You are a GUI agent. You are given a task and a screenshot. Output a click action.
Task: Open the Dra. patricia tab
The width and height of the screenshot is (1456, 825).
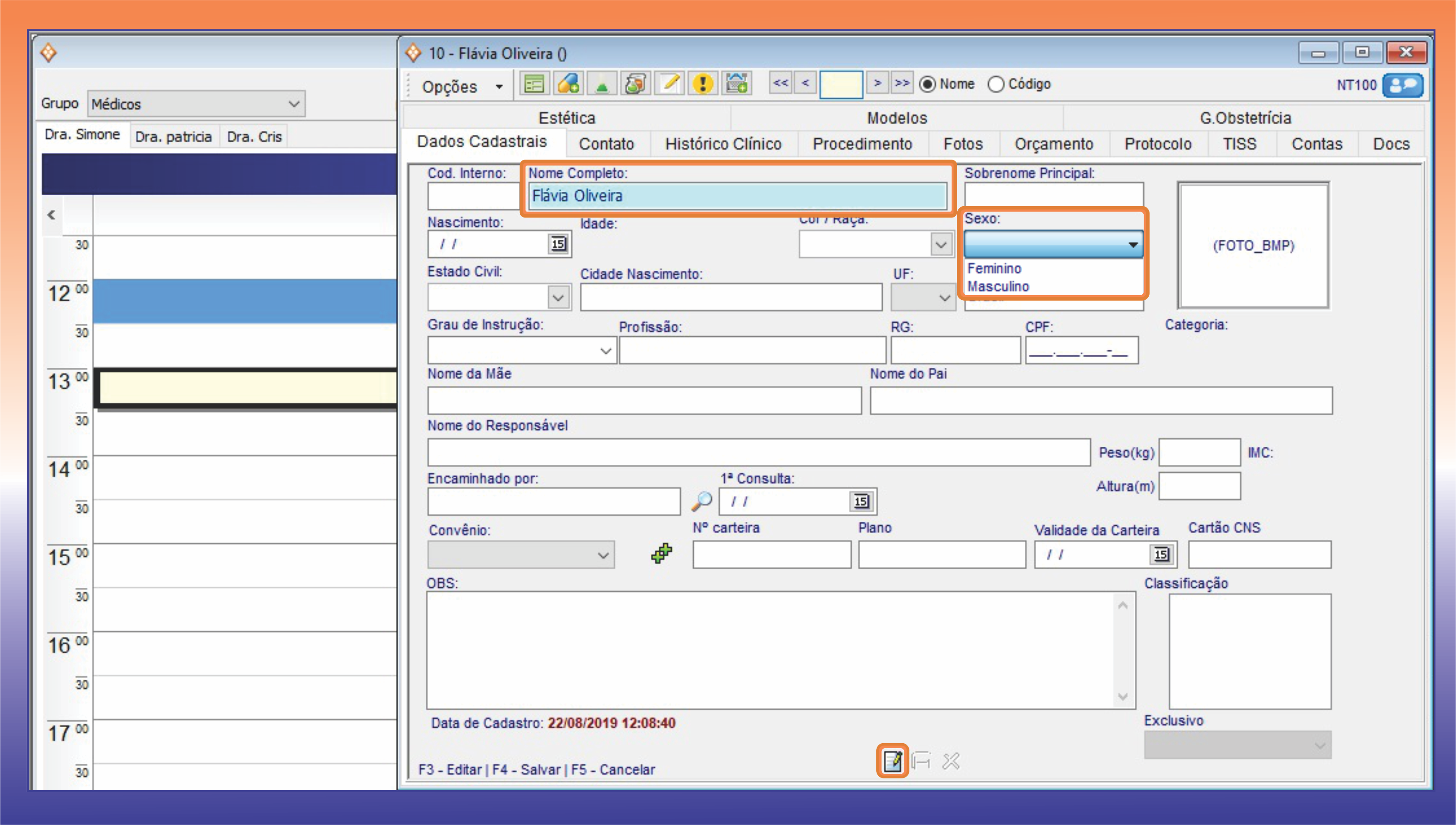[173, 137]
